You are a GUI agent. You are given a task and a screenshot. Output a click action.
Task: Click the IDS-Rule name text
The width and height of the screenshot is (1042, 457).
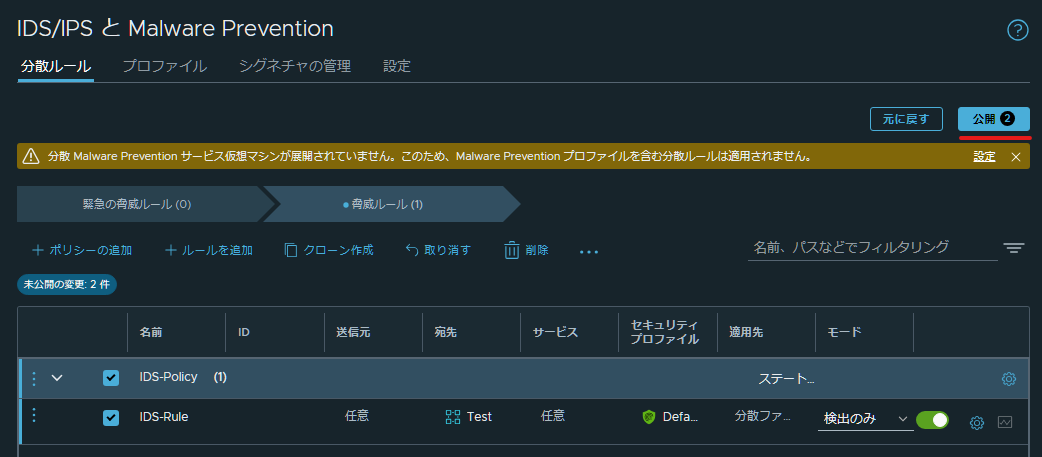(x=163, y=417)
